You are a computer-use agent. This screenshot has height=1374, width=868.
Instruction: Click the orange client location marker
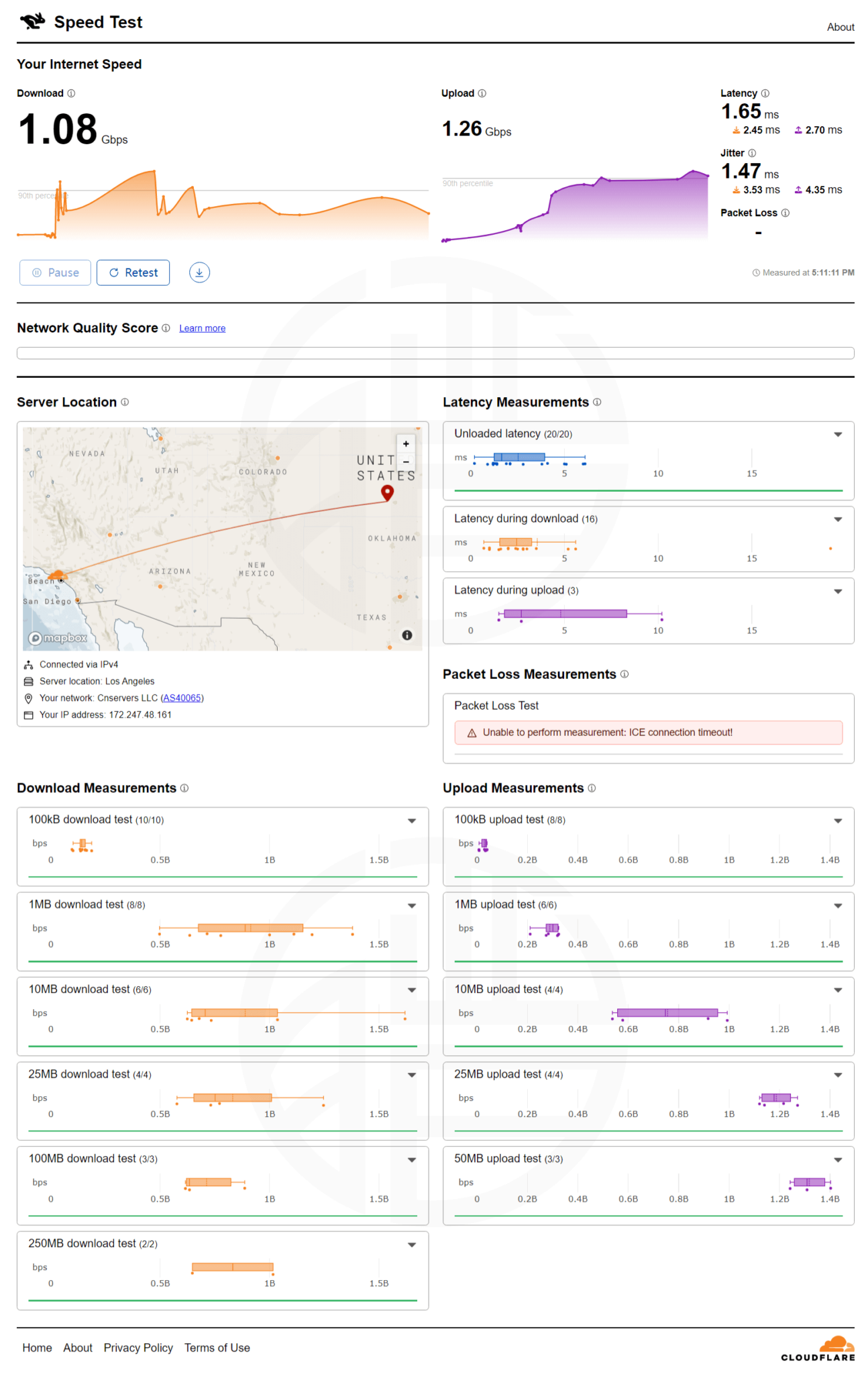(x=58, y=576)
